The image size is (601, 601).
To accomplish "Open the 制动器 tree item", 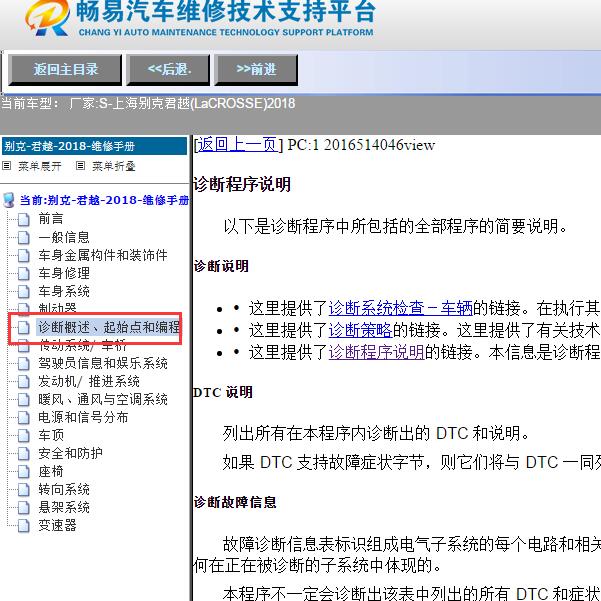I will pyautogui.click(x=57, y=307).
